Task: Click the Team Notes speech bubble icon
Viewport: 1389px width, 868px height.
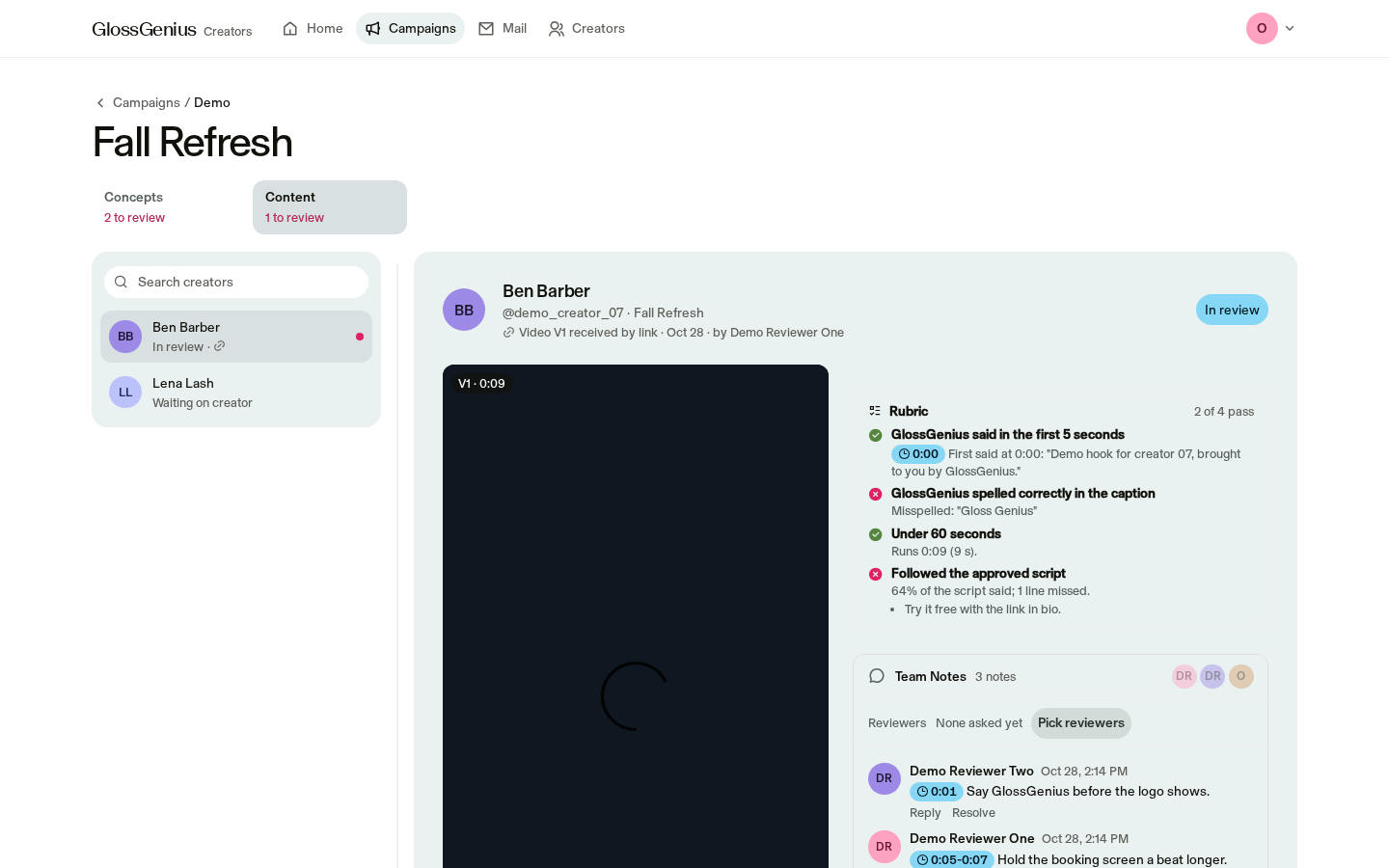Action: pyautogui.click(x=877, y=676)
